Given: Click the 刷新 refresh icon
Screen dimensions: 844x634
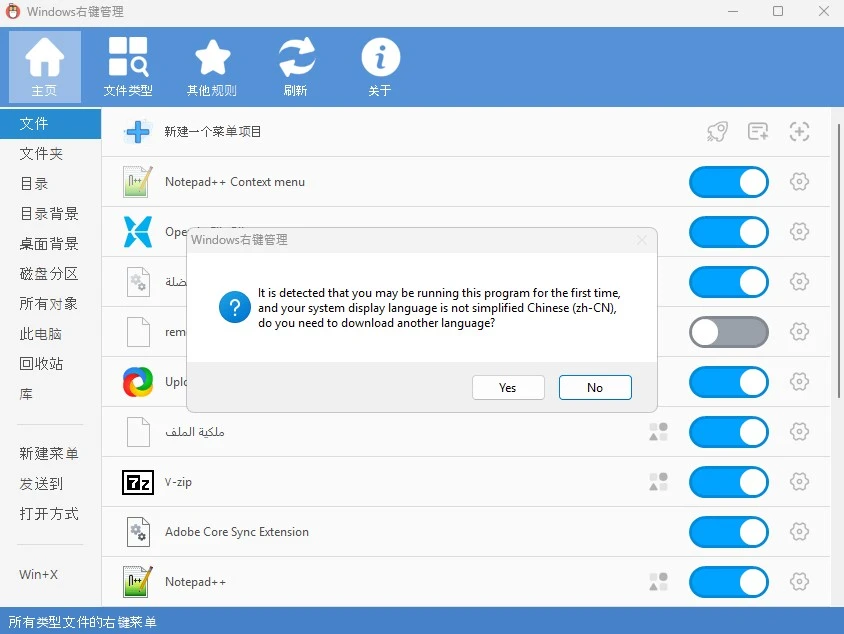Looking at the screenshot, I should [x=296, y=67].
